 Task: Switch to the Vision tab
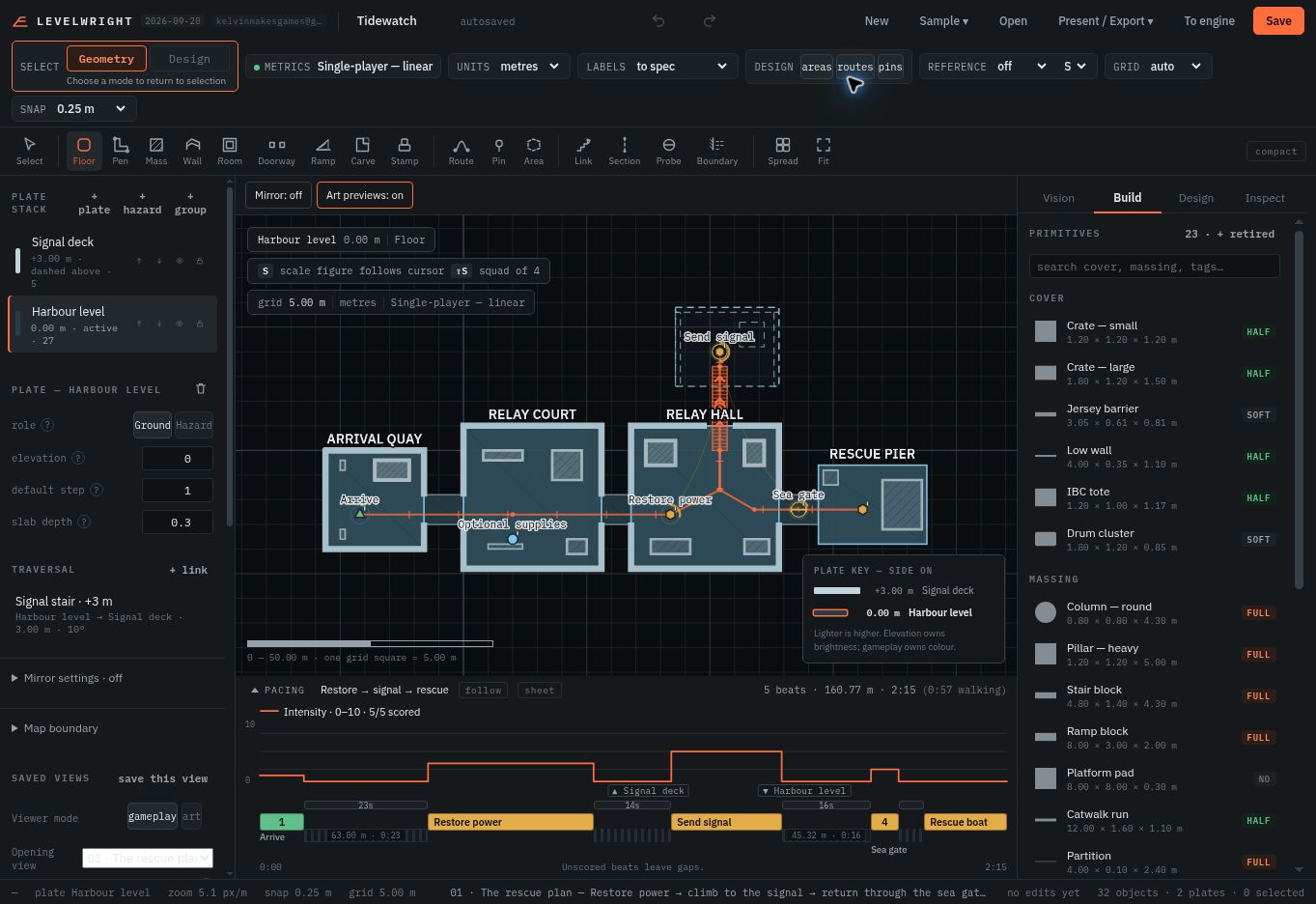[x=1058, y=198]
